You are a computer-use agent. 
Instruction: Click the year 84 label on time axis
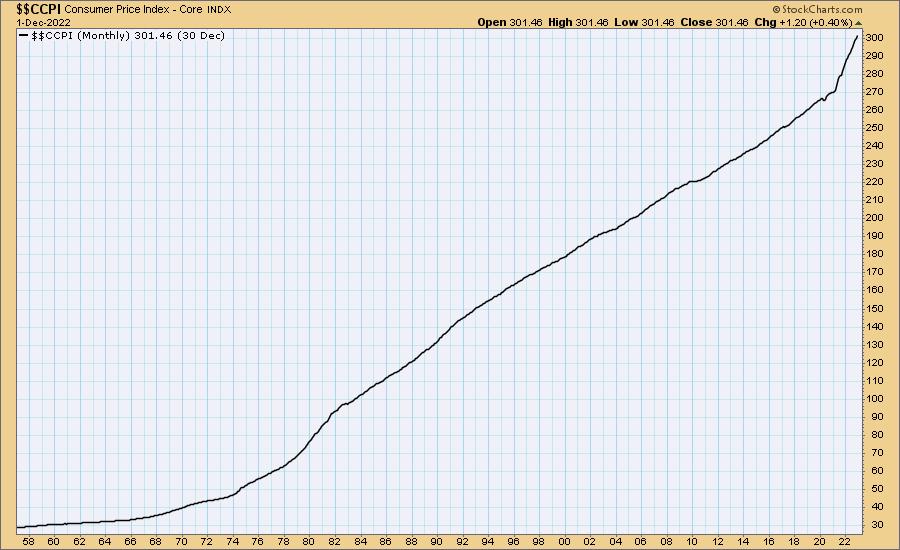(360, 541)
